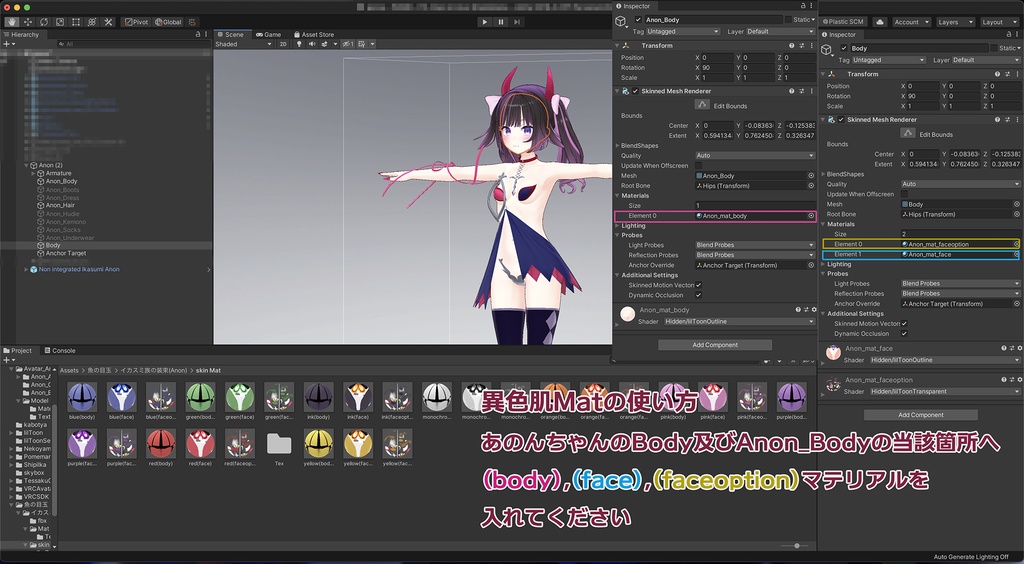Toggle scene effects icon
This screenshot has height=564, width=1024.
[x=325, y=44]
